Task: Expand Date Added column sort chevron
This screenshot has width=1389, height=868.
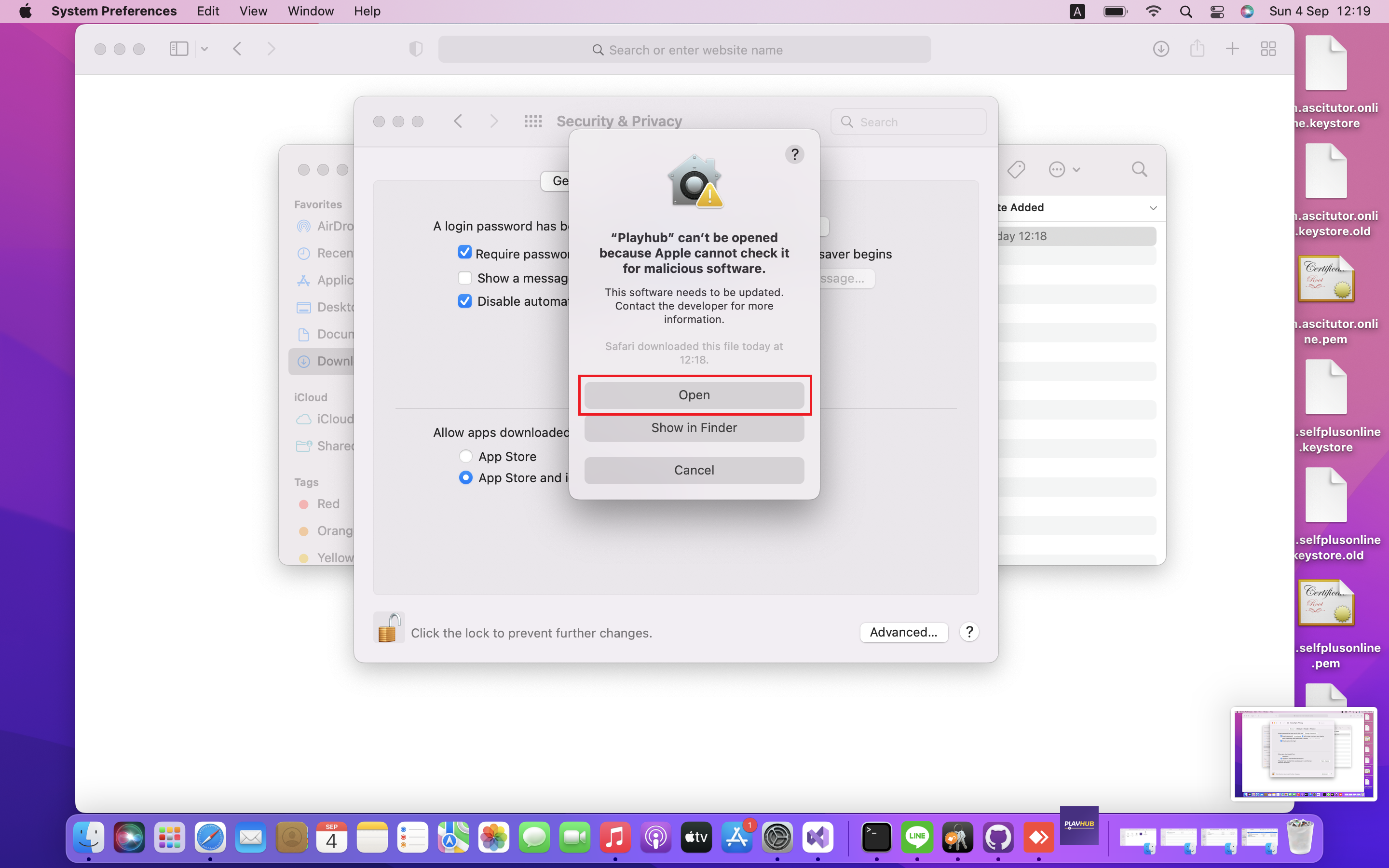Action: (1153, 208)
